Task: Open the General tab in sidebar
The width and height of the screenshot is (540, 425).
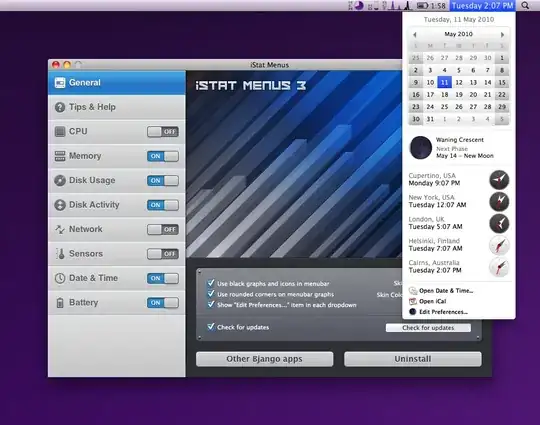Action: (117, 83)
